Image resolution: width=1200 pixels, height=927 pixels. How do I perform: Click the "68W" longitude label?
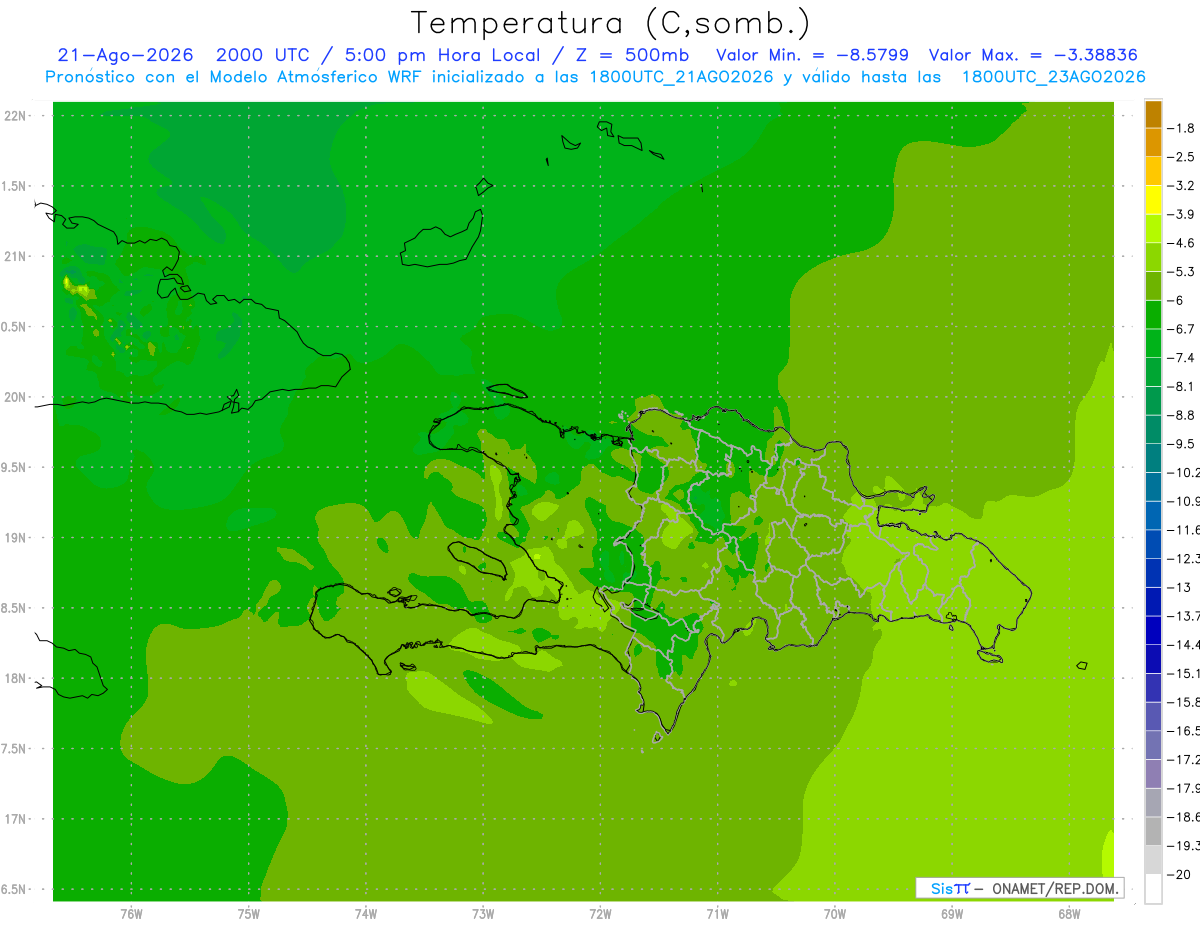click(x=1069, y=913)
